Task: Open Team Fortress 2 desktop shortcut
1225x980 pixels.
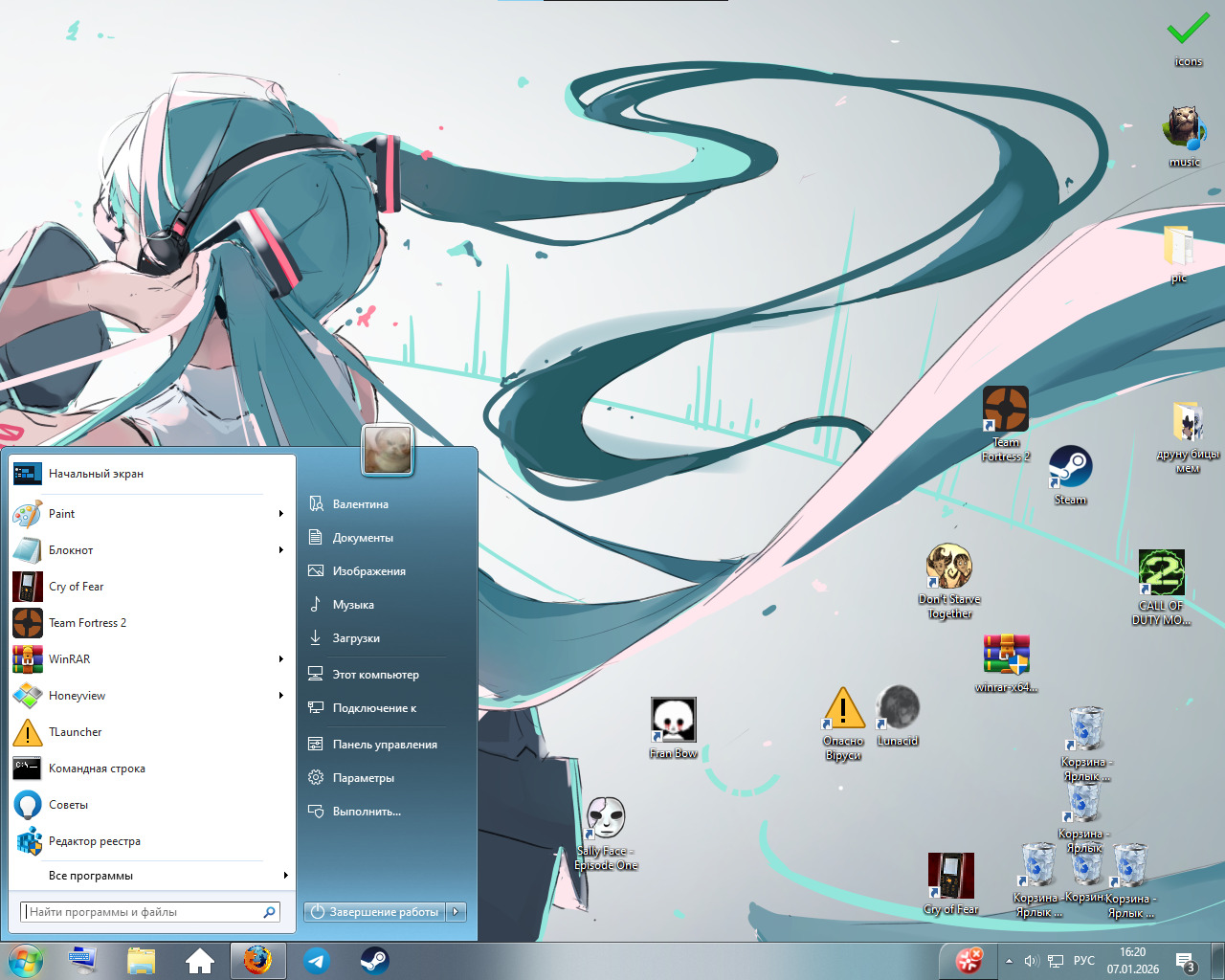Action: [1005, 410]
